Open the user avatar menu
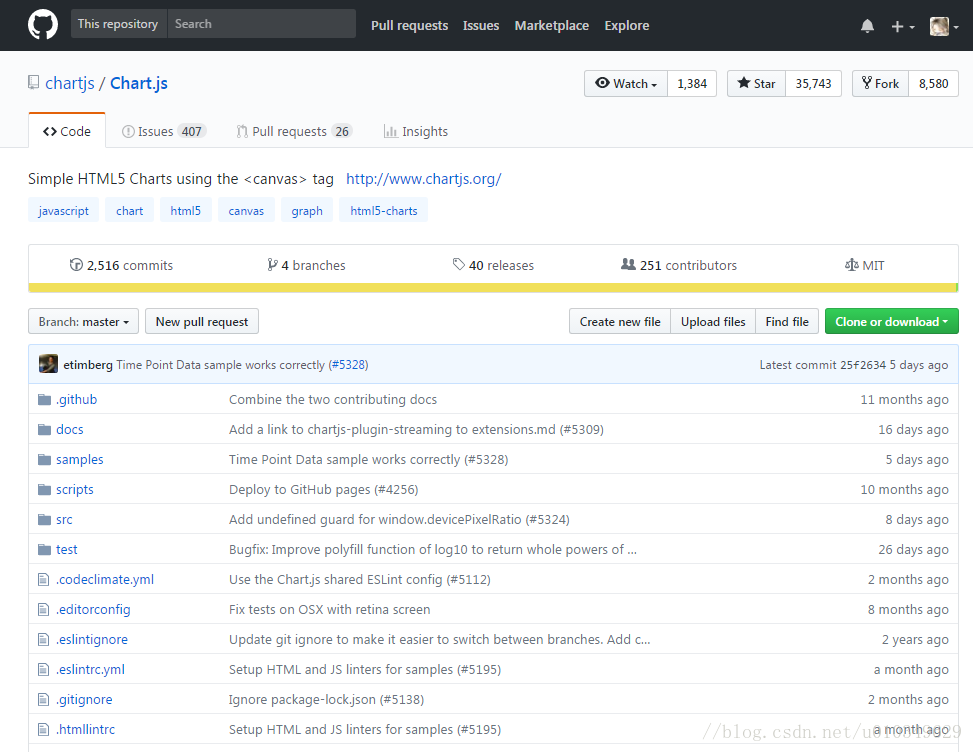 pos(944,26)
